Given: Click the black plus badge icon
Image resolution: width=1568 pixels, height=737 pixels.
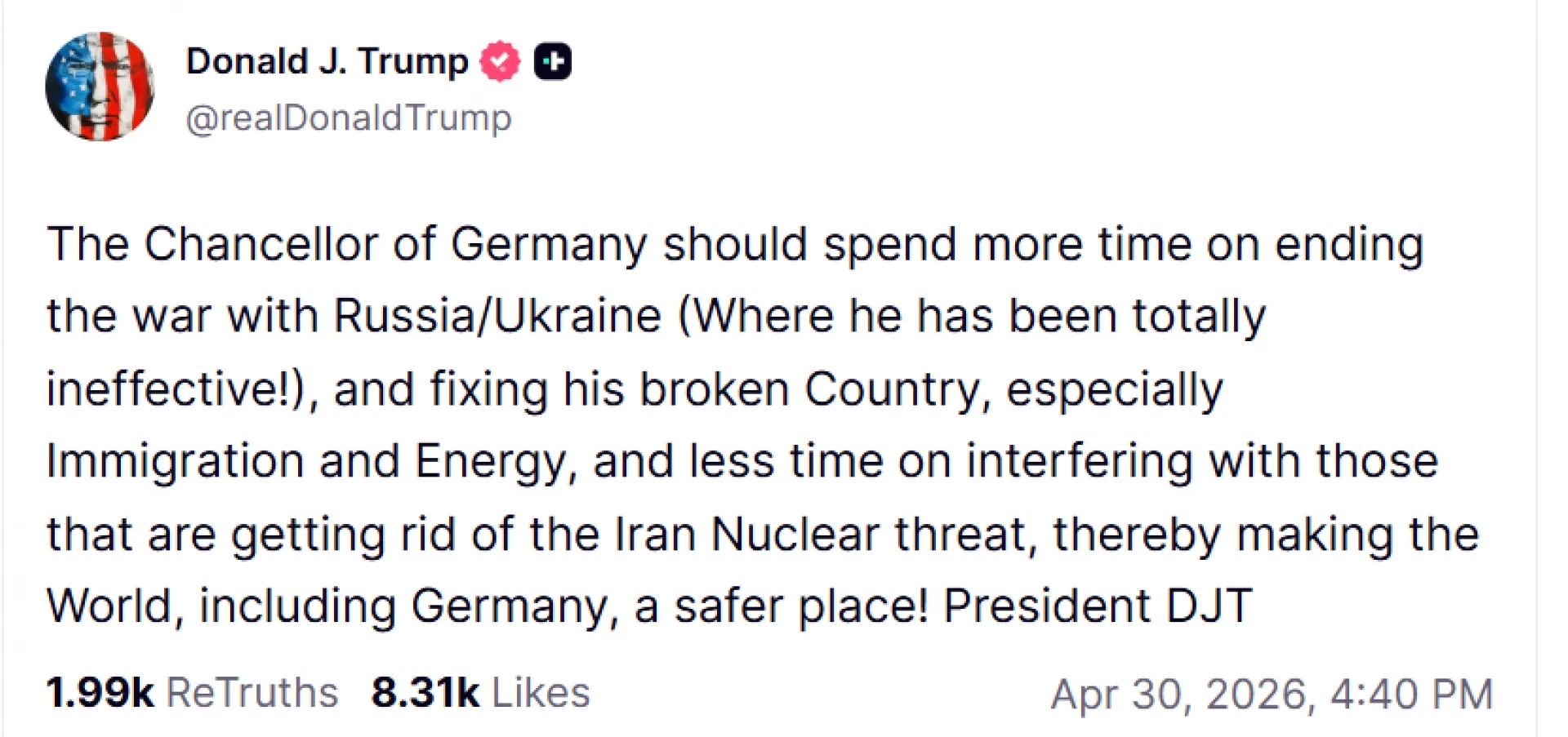Looking at the screenshot, I should 553,62.
